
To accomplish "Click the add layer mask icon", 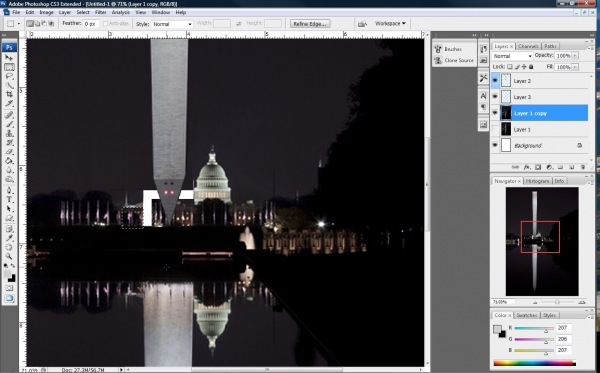I will pos(538,167).
